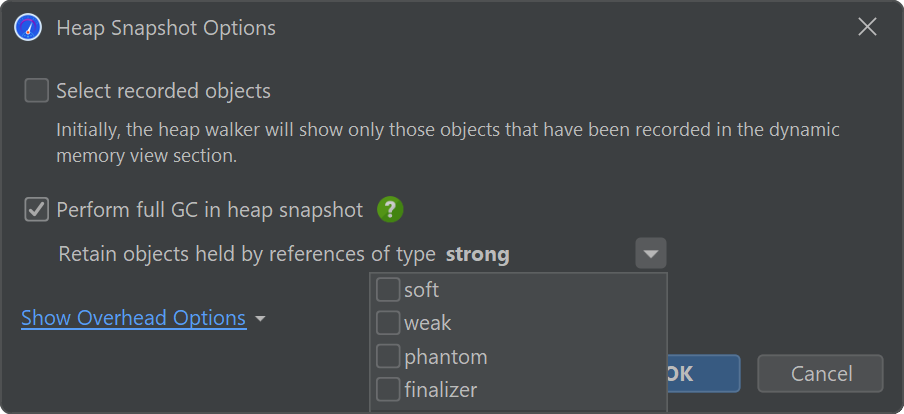Click the Cancel button
The height and width of the screenshot is (414, 904).
(820, 374)
